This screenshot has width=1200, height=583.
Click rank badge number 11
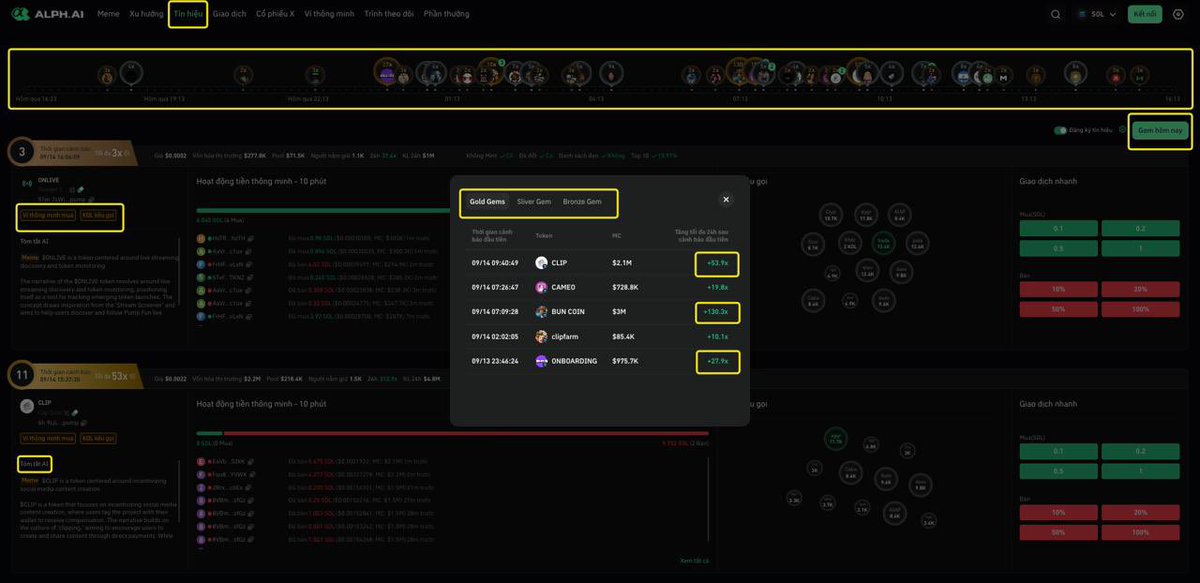tap(22, 376)
